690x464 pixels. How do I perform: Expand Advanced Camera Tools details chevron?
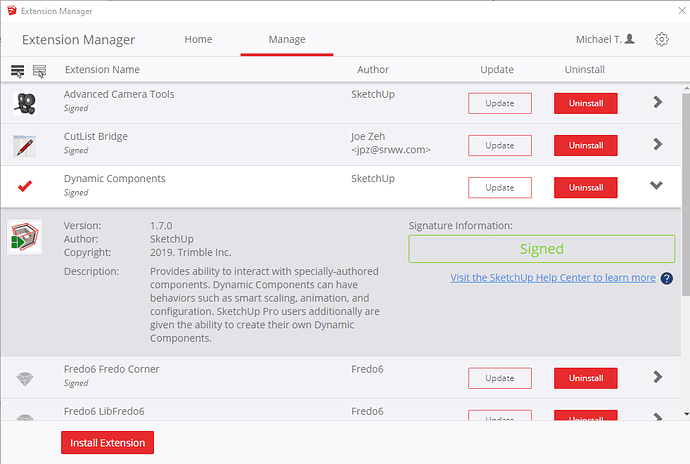click(x=657, y=102)
